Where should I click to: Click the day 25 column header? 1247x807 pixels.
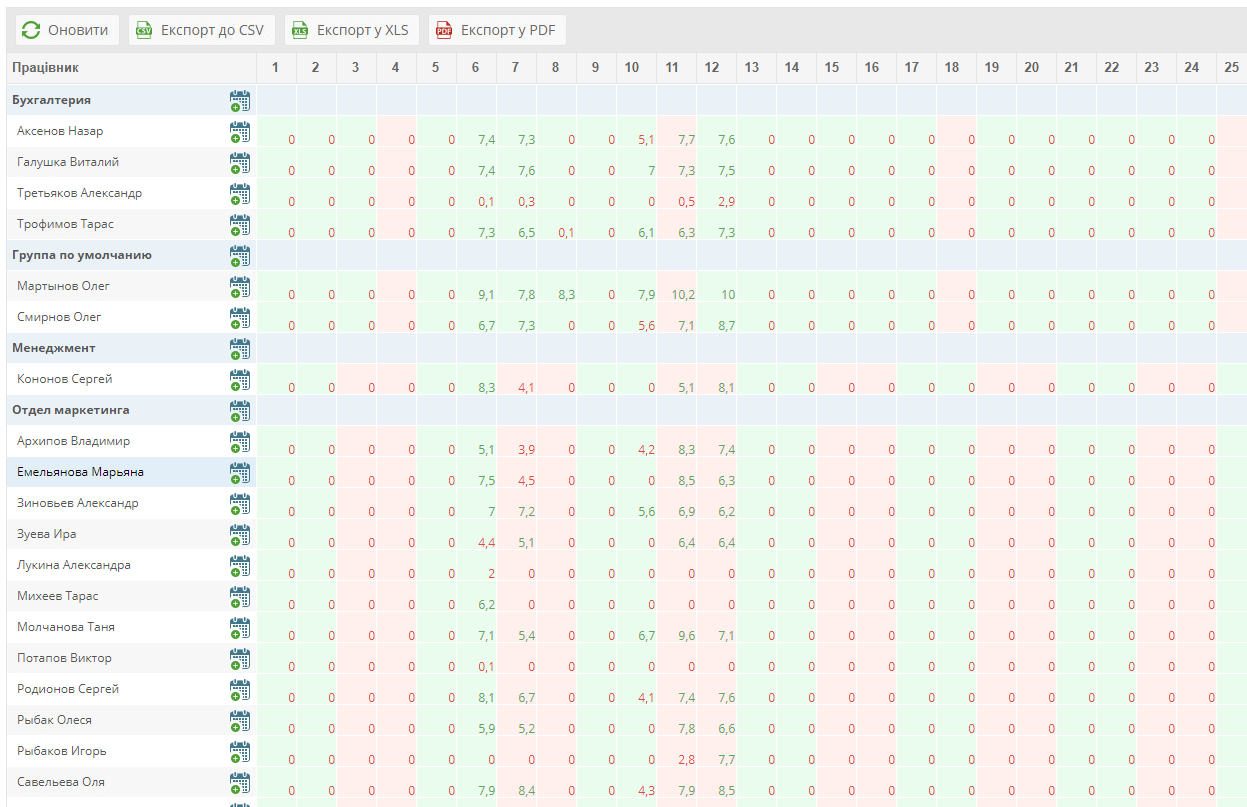point(1231,68)
